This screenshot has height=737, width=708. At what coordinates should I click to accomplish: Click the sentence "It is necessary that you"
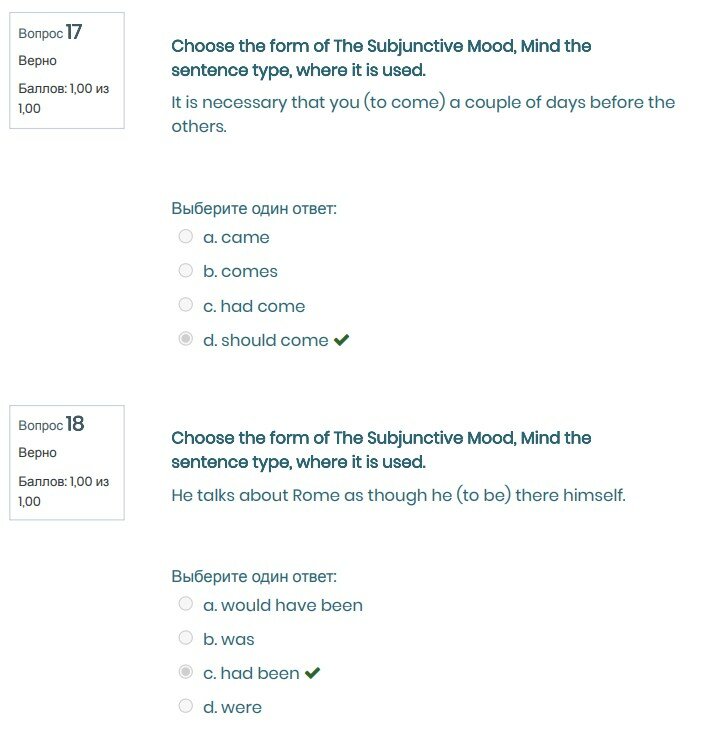[x=423, y=114]
